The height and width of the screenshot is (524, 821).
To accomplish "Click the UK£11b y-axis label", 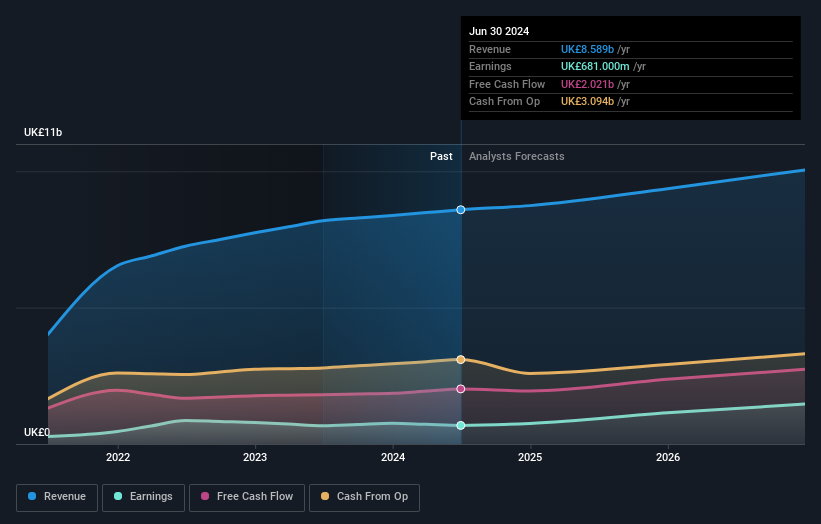I will click(43, 132).
